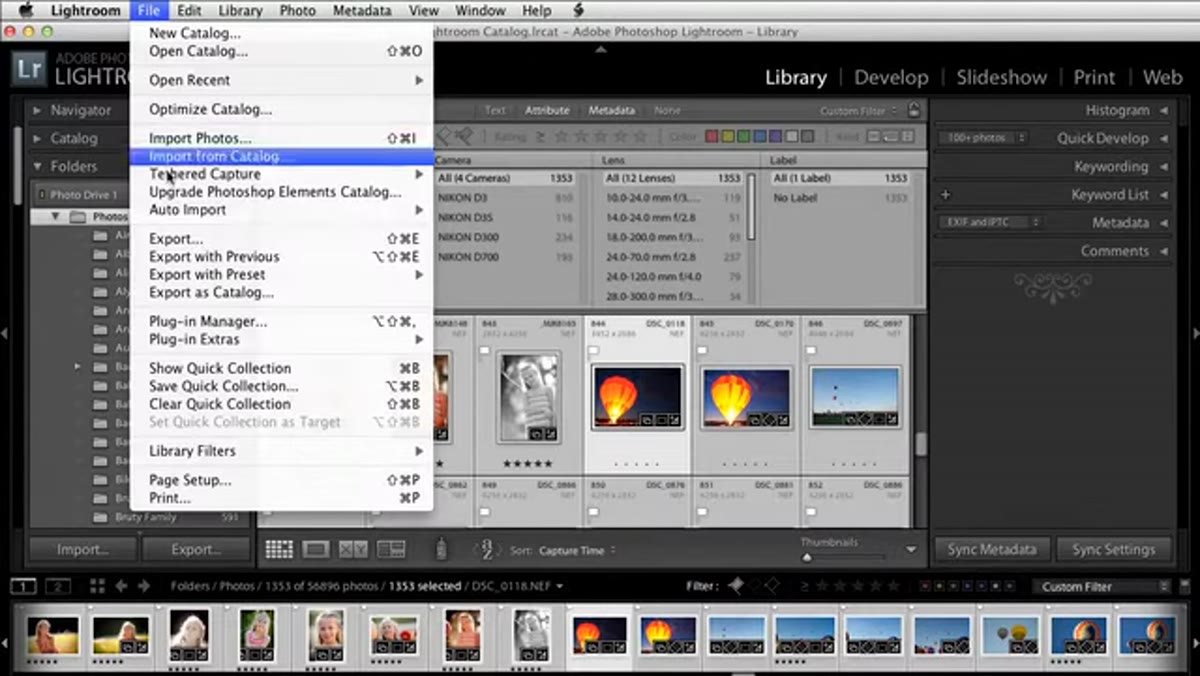Screen dimensions: 1200x676
Task: Filter by red color label
Action: point(712,137)
